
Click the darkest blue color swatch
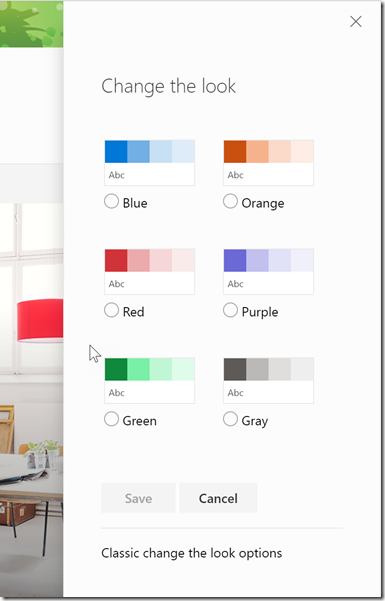(116, 152)
